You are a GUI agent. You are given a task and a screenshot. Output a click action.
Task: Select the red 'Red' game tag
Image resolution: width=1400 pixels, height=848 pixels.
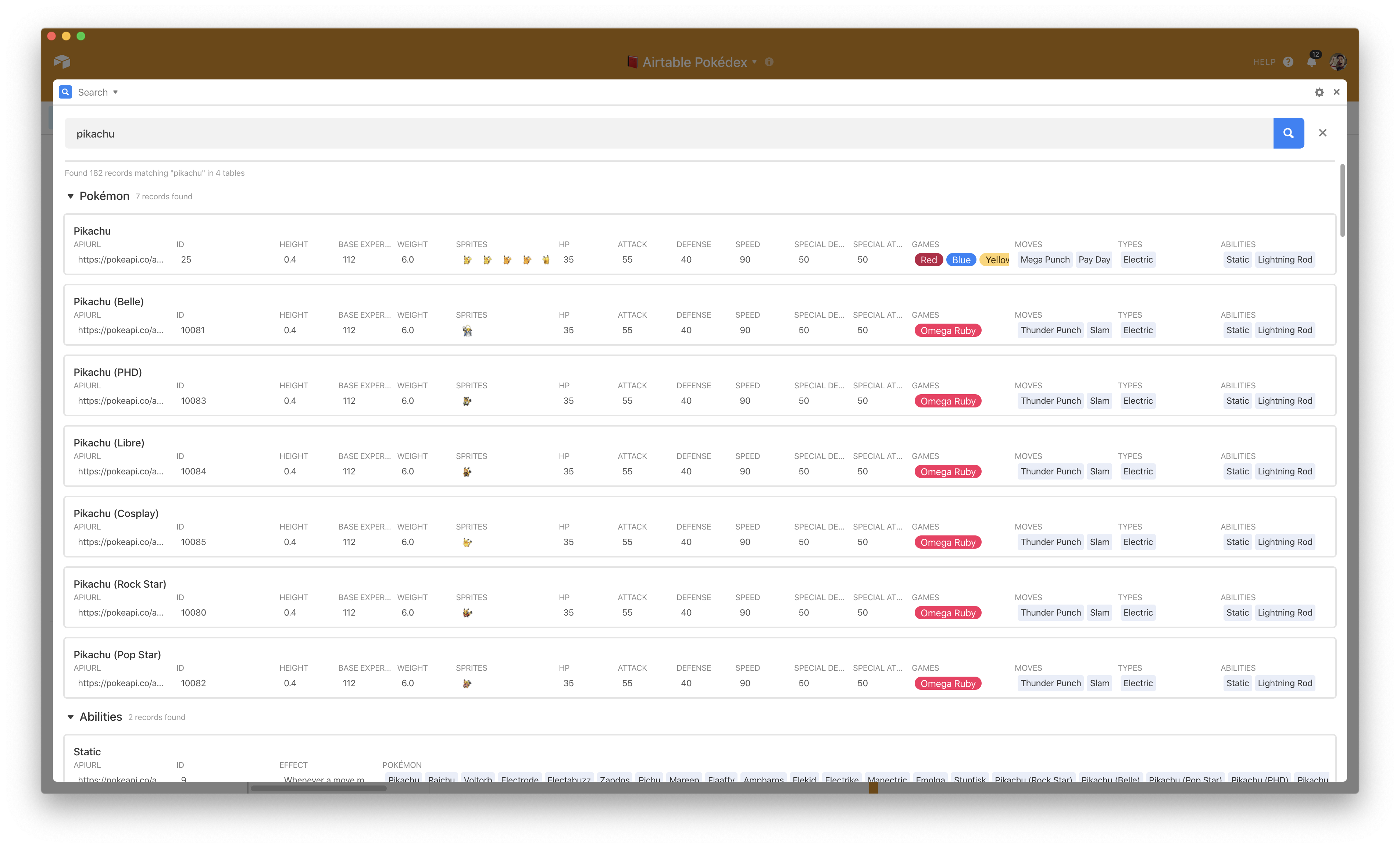928,259
